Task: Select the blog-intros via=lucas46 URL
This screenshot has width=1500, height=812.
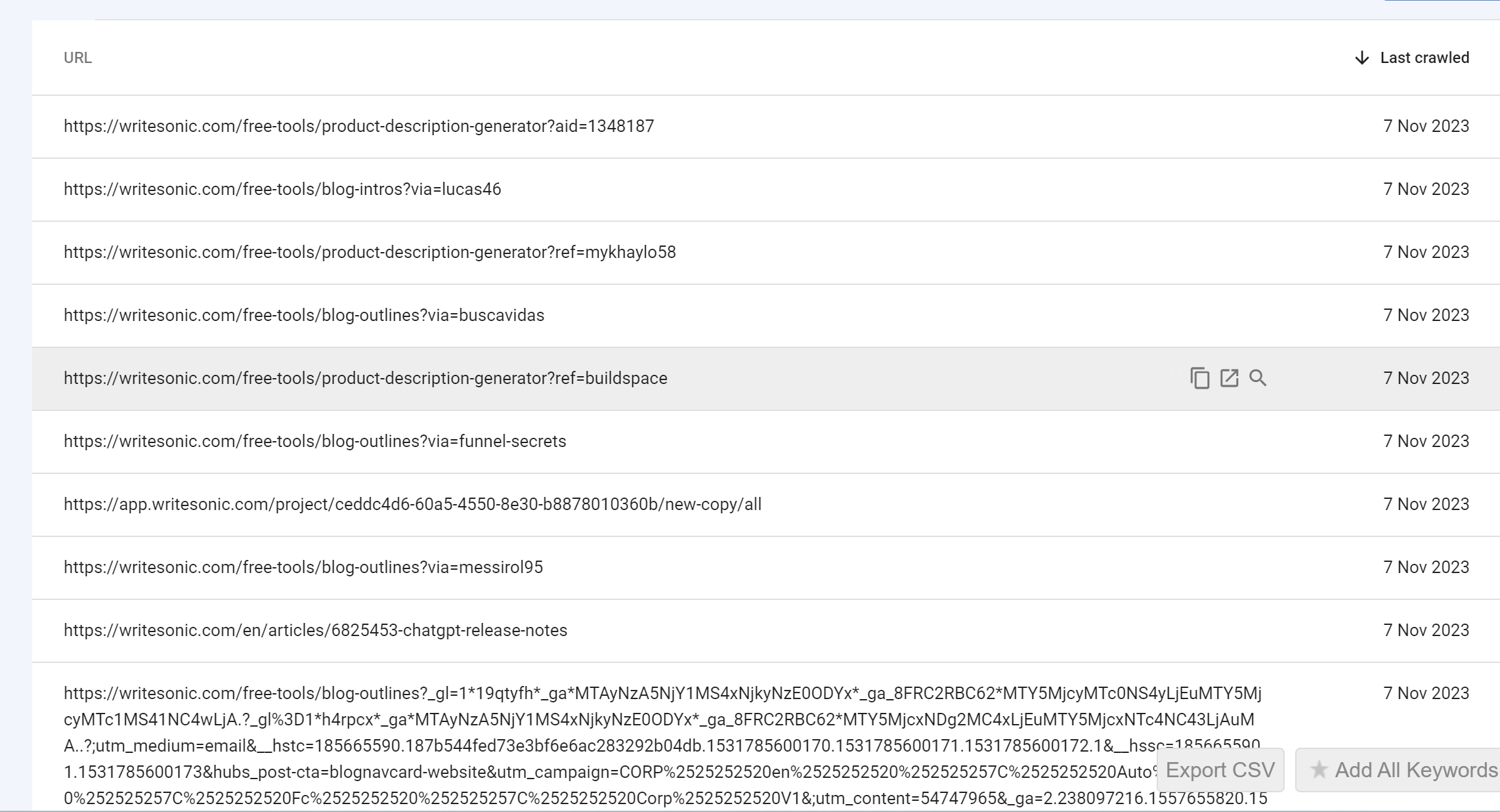Action: [x=282, y=189]
